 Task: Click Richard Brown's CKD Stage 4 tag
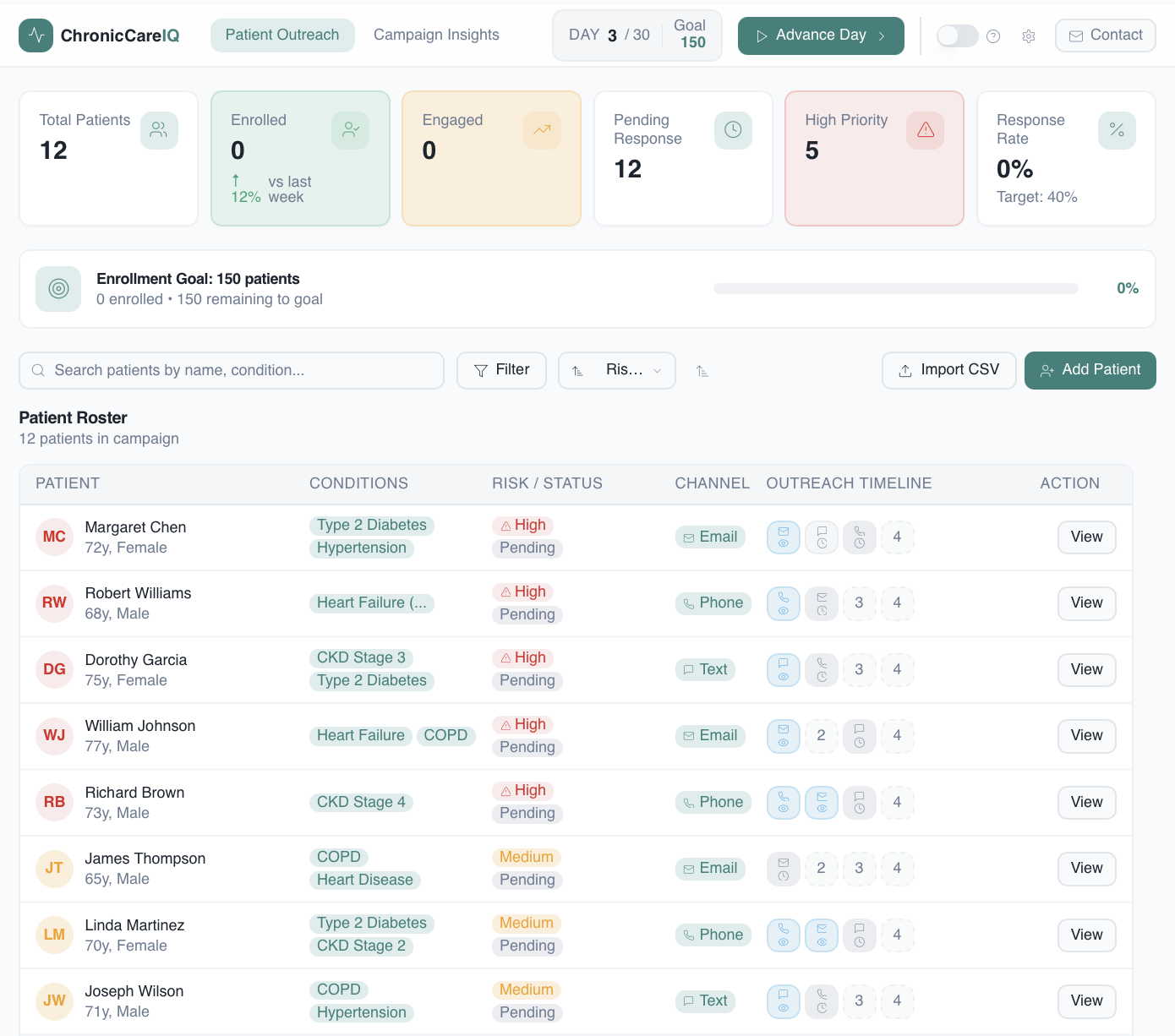tap(361, 803)
